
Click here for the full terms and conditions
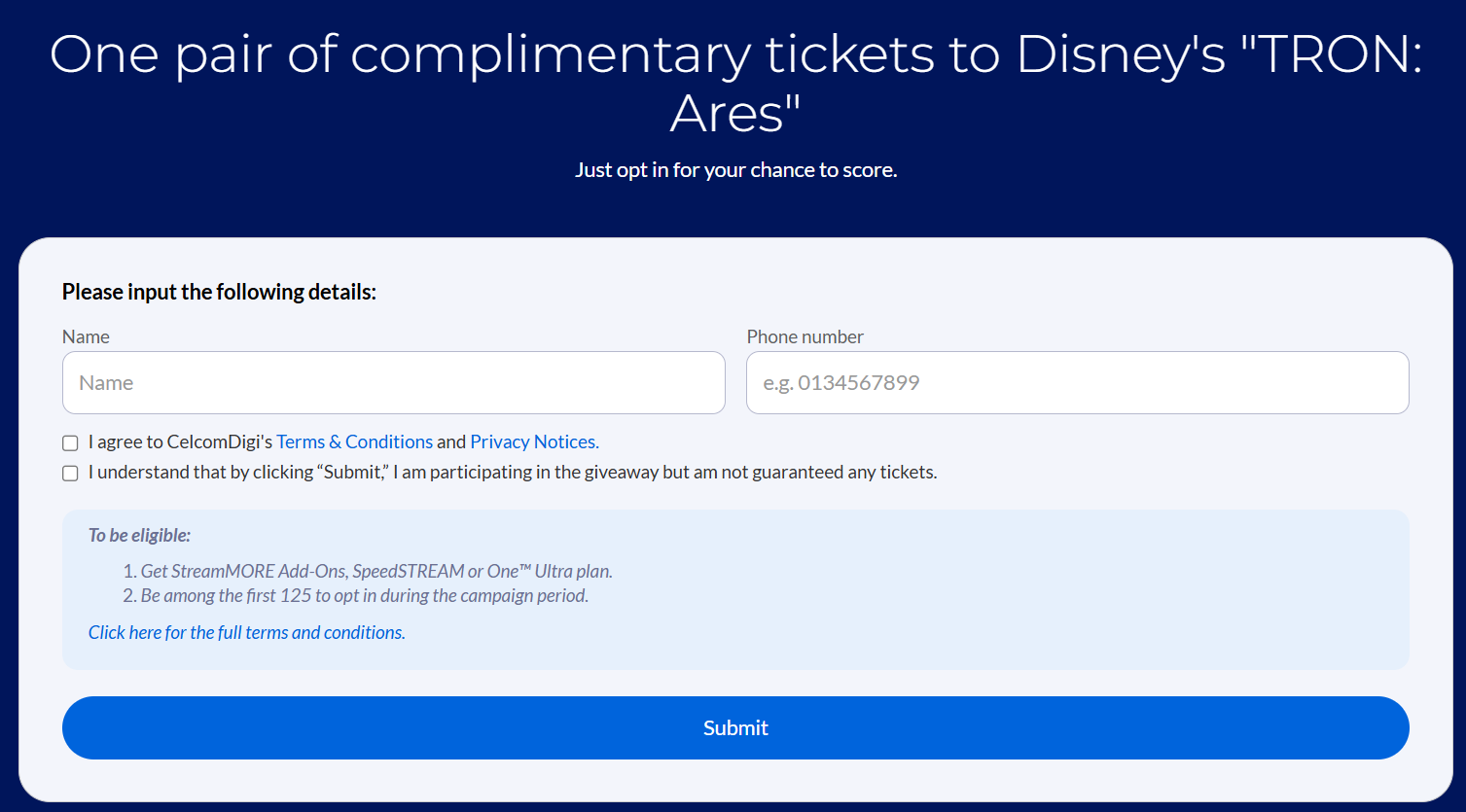click(x=246, y=632)
